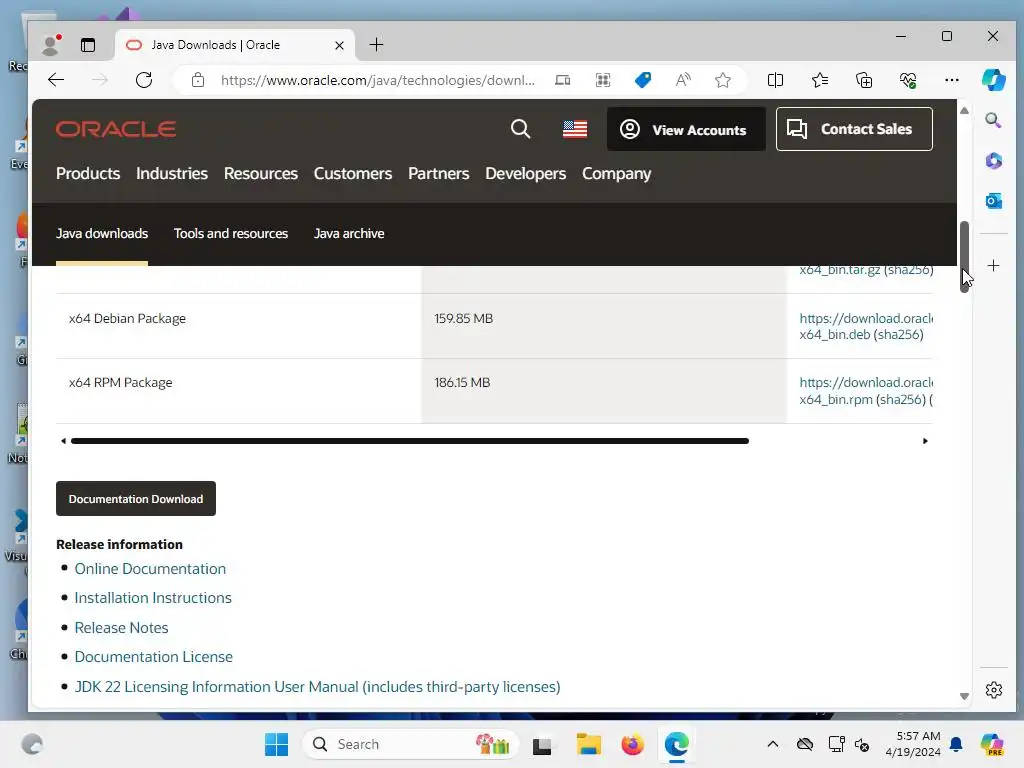Screen dimensions: 1024x768
Task: Select the 186.15 MB size cell
Action: [604, 391]
